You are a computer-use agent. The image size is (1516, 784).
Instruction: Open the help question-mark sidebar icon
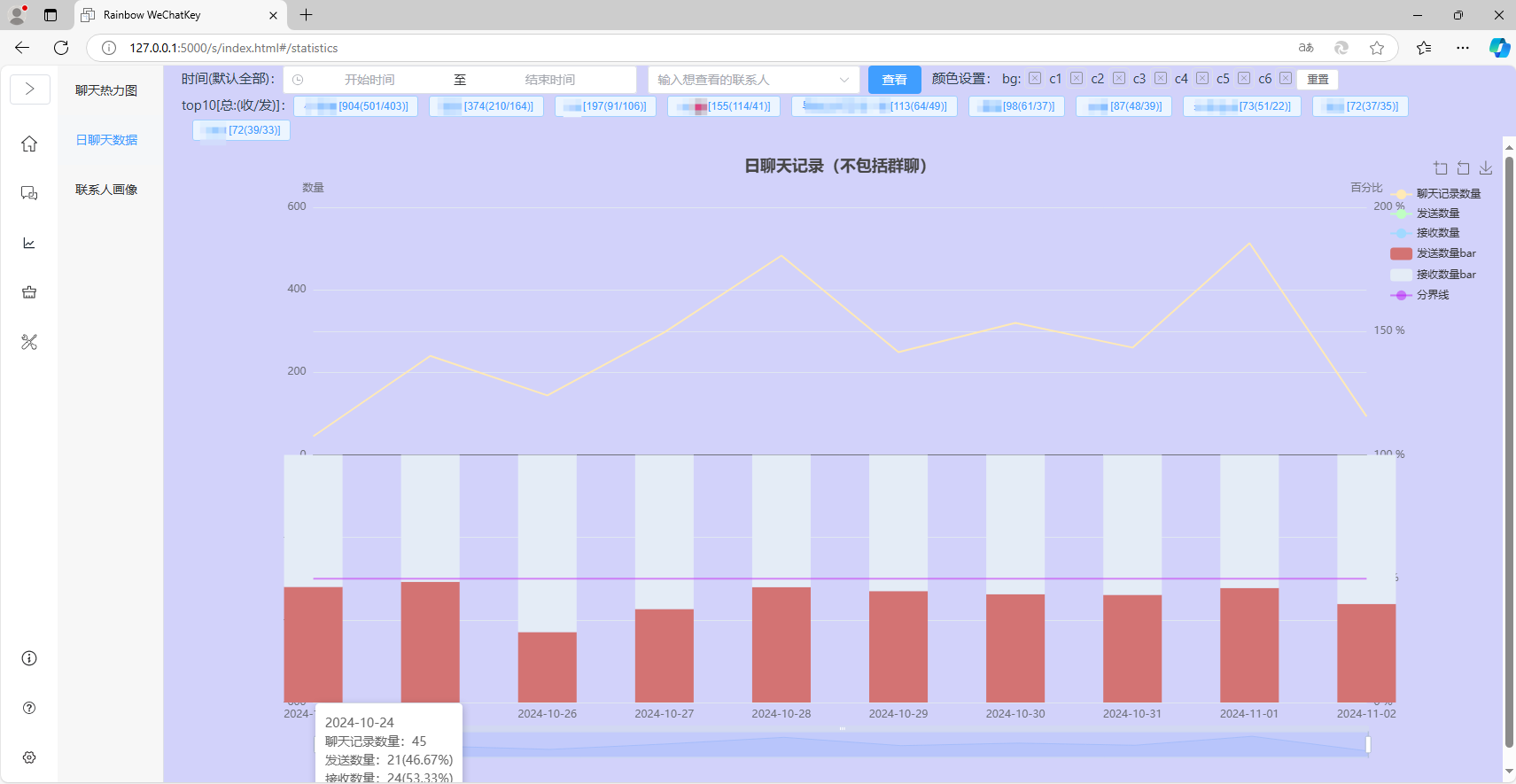click(x=29, y=708)
